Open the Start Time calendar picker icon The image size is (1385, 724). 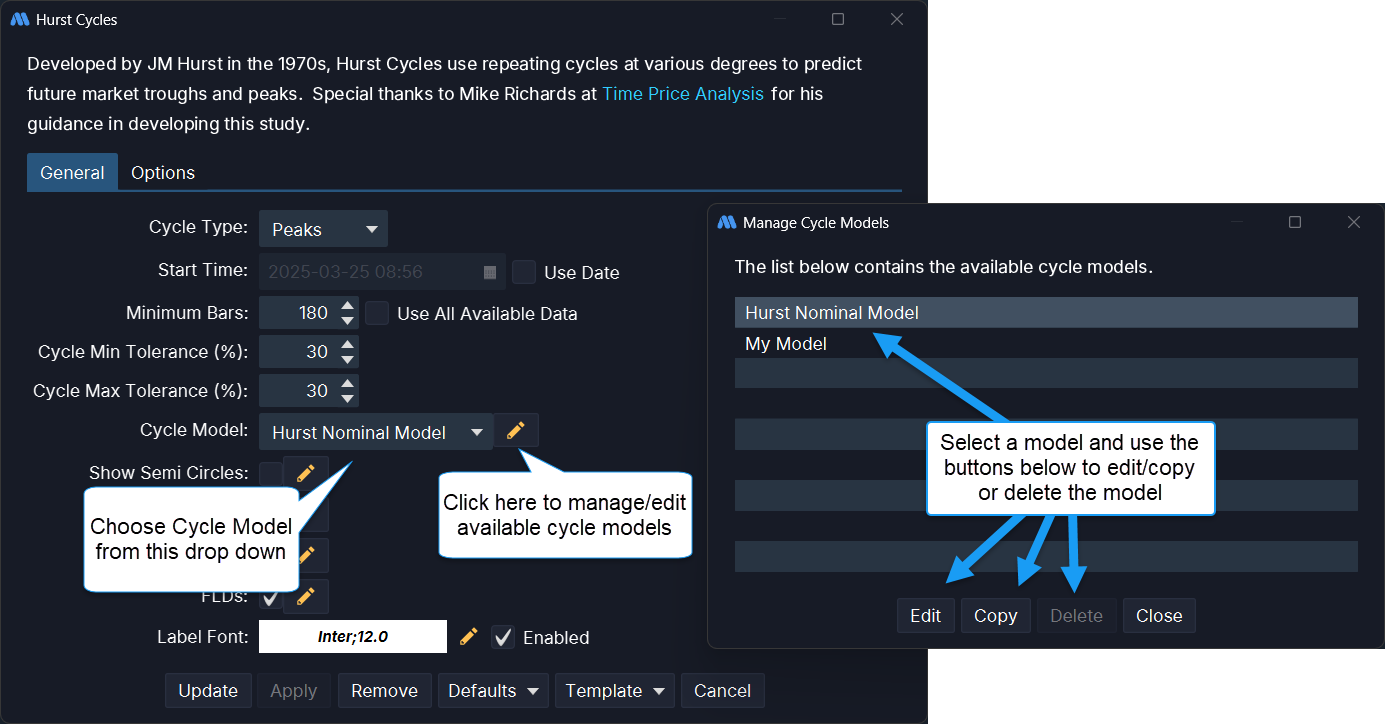pyautogui.click(x=490, y=272)
